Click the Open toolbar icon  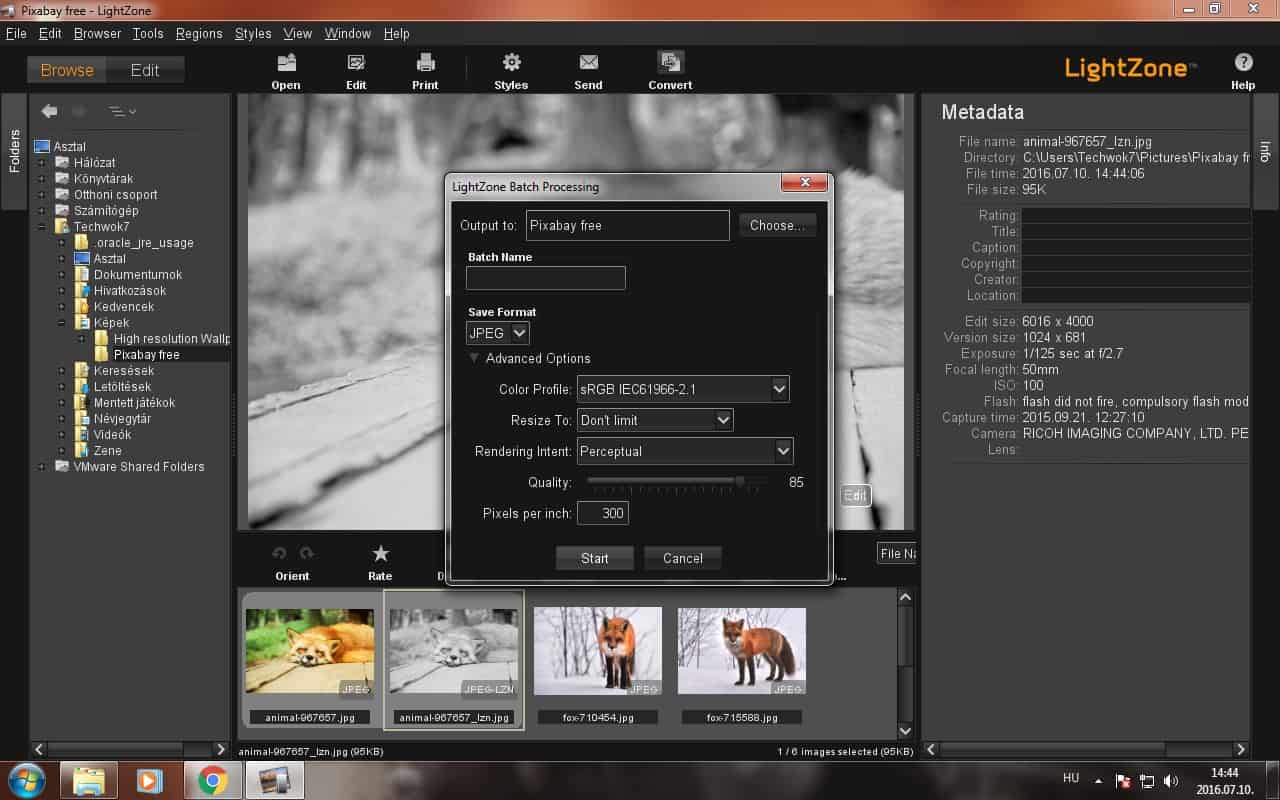coord(286,63)
